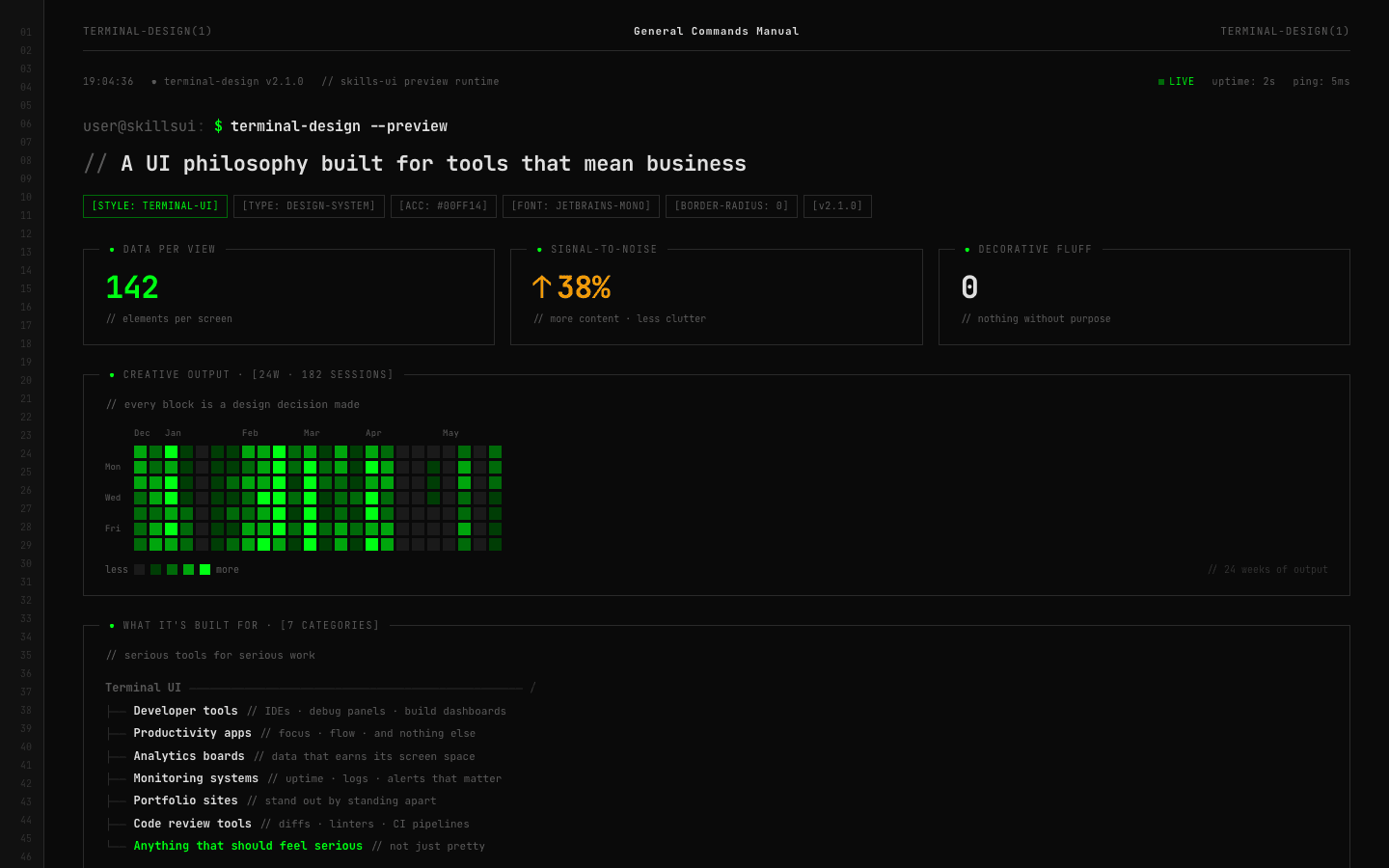
Task: Click the 19:04:36 timestamp
Action: click(x=108, y=82)
